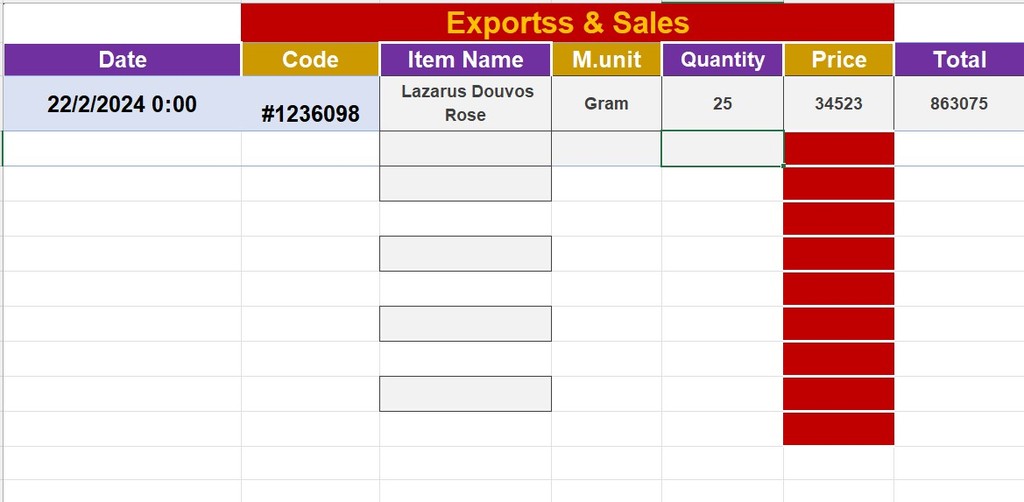1024x502 pixels.
Task: Click the last red cell in Price column
Action: (x=839, y=429)
